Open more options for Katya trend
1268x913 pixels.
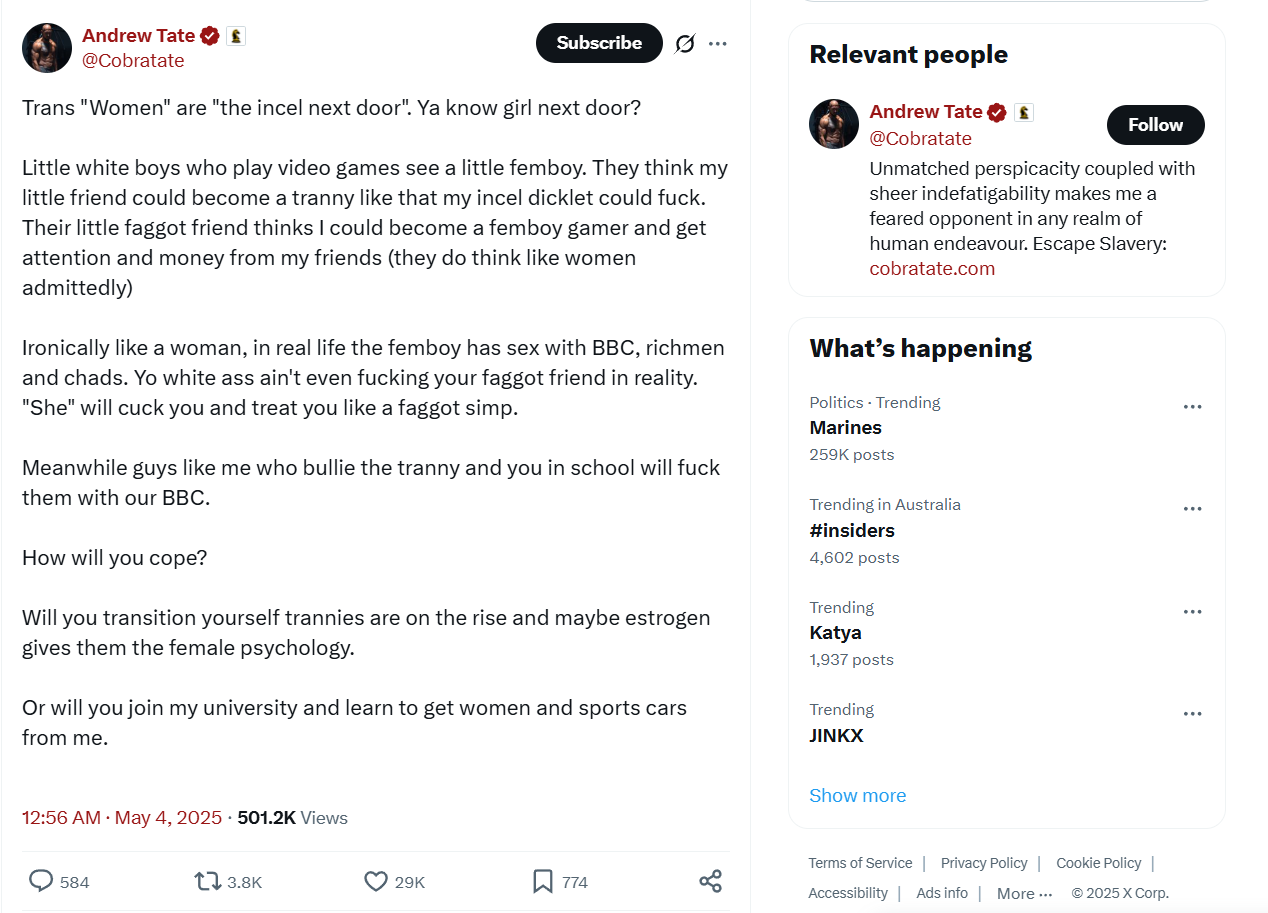(1192, 612)
